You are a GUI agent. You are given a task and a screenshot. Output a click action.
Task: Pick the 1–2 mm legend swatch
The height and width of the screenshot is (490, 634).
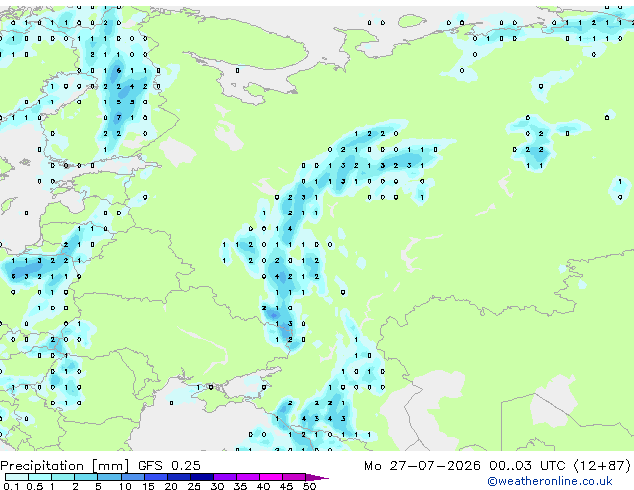(63, 477)
